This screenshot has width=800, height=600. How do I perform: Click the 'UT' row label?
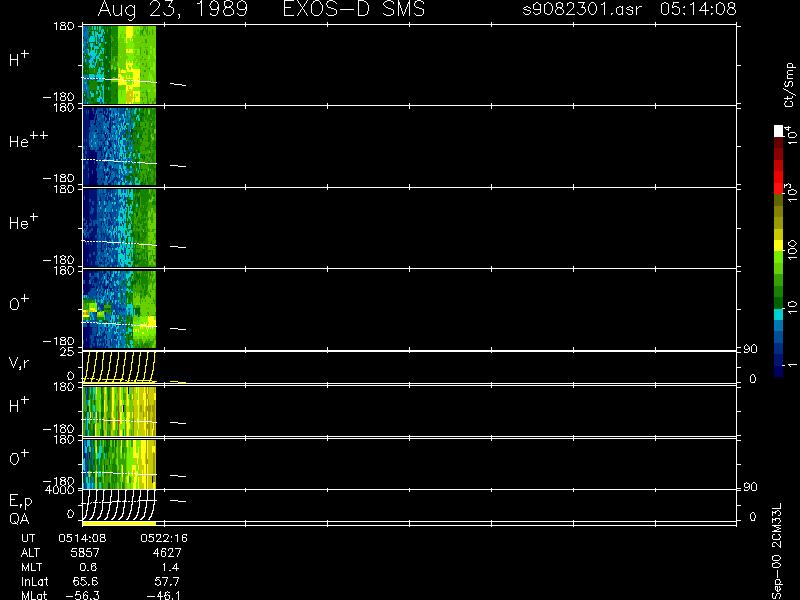point(28,538)
